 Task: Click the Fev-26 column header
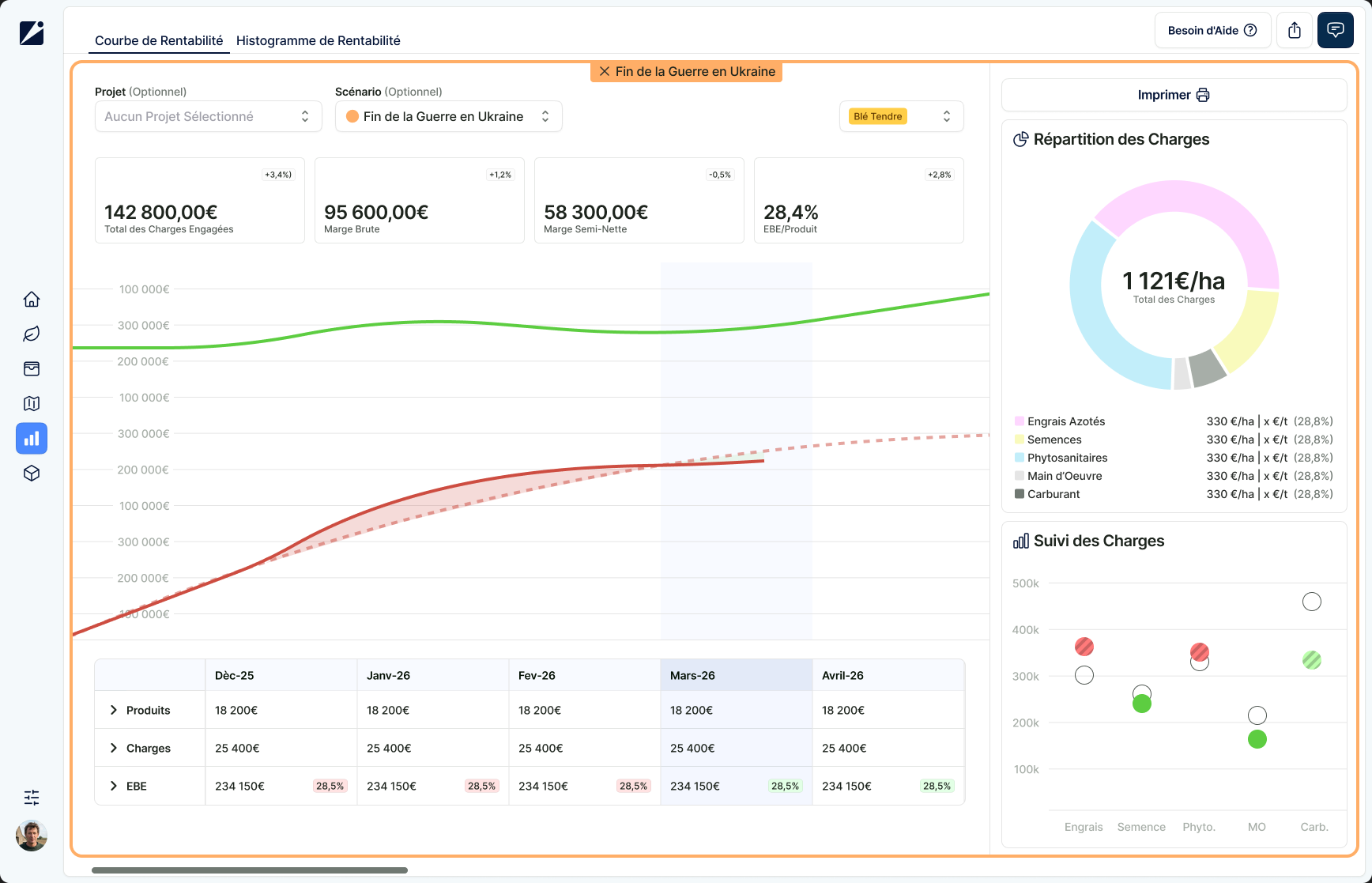(584, 675)
